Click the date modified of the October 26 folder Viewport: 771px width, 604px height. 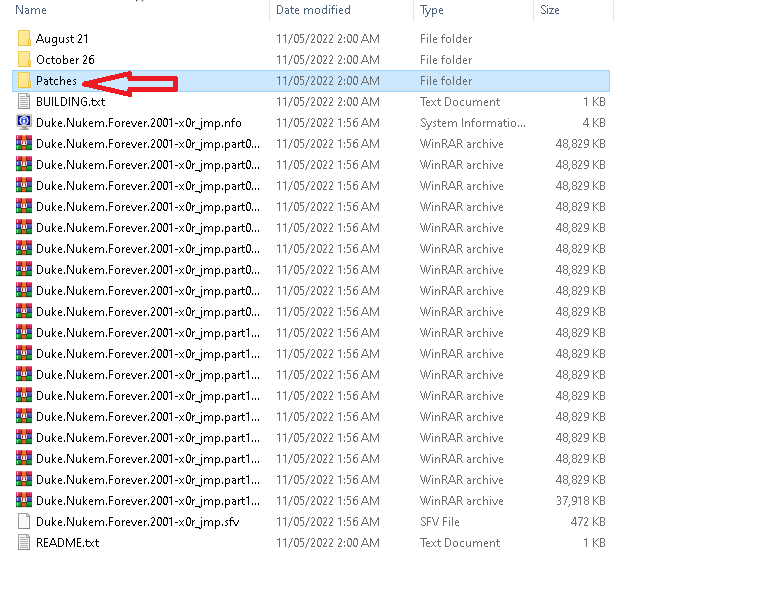tap(327, 60)
